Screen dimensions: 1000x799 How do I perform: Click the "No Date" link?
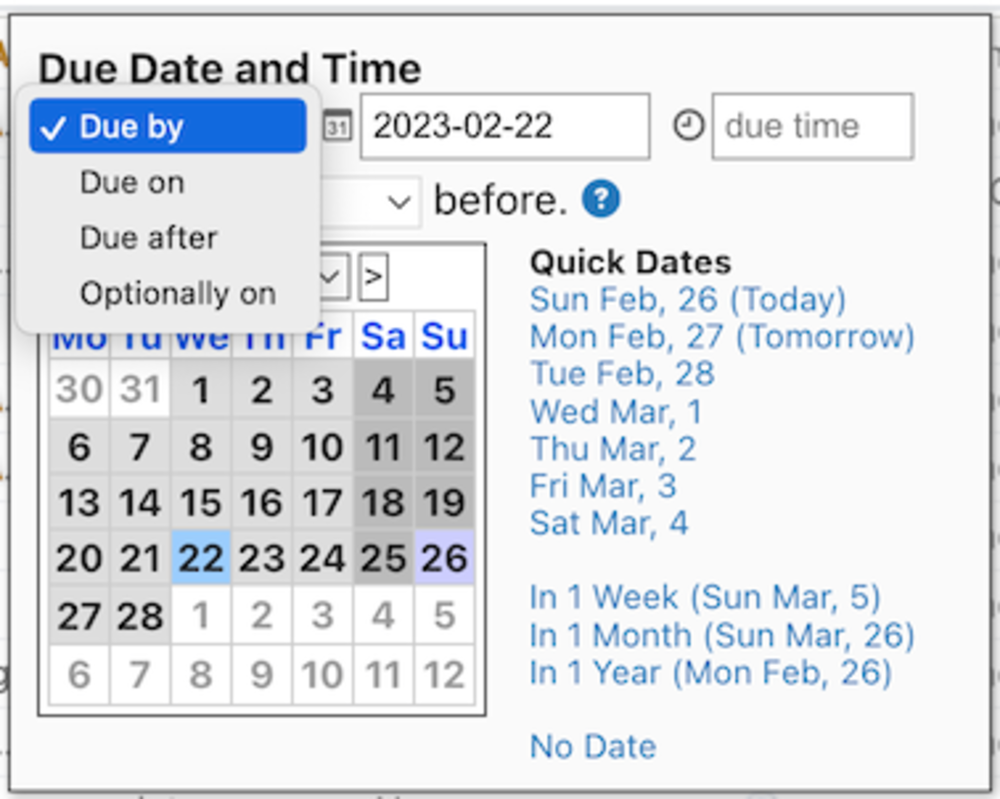pyautogui.click(x=593, y=746)
